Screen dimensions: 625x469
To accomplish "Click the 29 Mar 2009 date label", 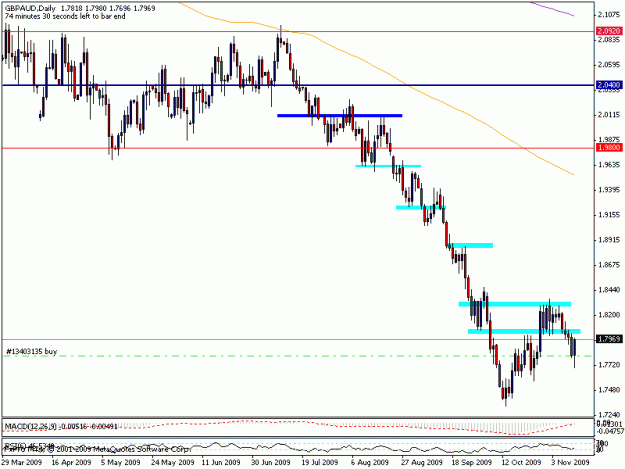I will [x=22, y=462].
